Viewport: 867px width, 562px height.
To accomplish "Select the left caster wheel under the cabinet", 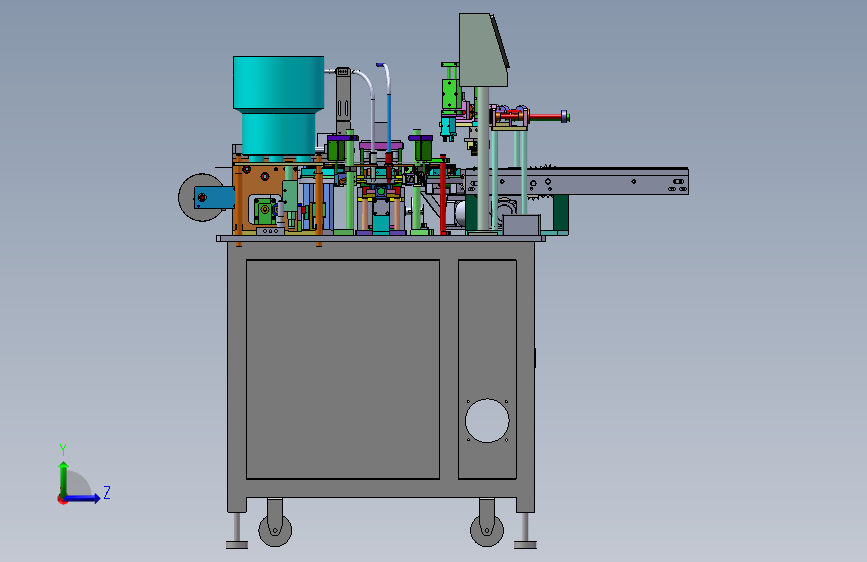I will [x=275, y=529].
